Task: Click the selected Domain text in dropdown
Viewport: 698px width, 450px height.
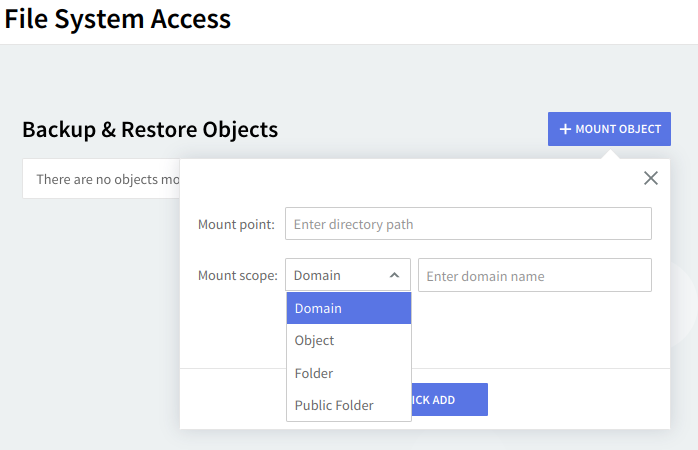Action: tap(317, 275)
